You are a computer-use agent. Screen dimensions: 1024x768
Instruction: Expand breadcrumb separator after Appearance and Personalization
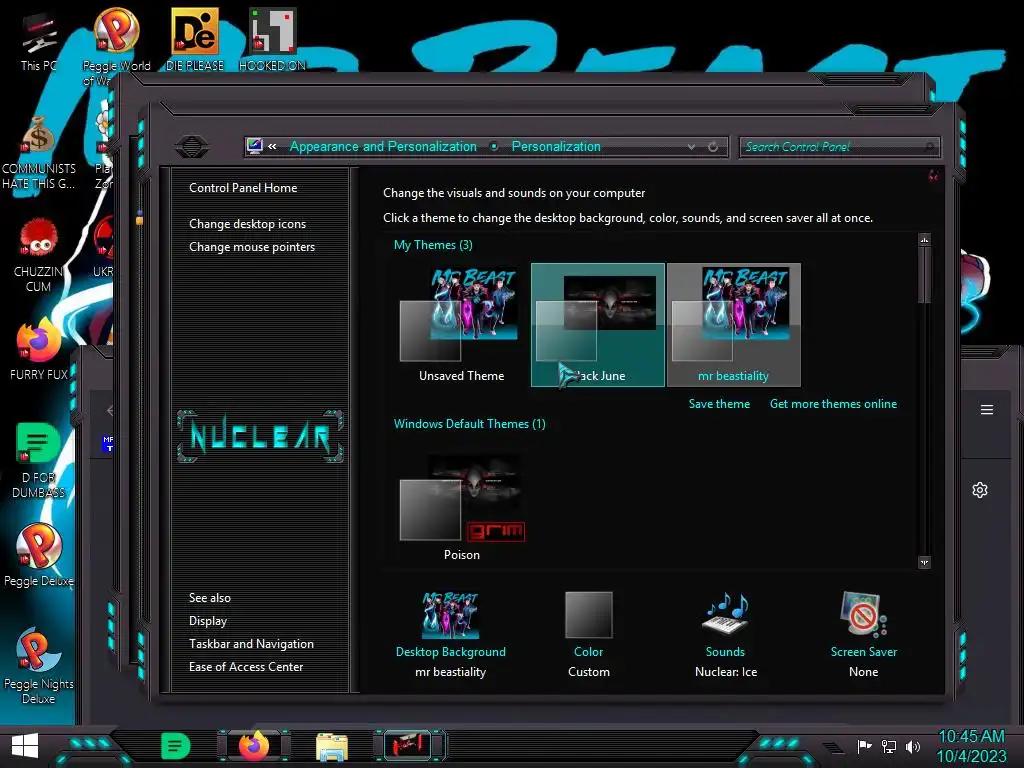click(494, 146)
